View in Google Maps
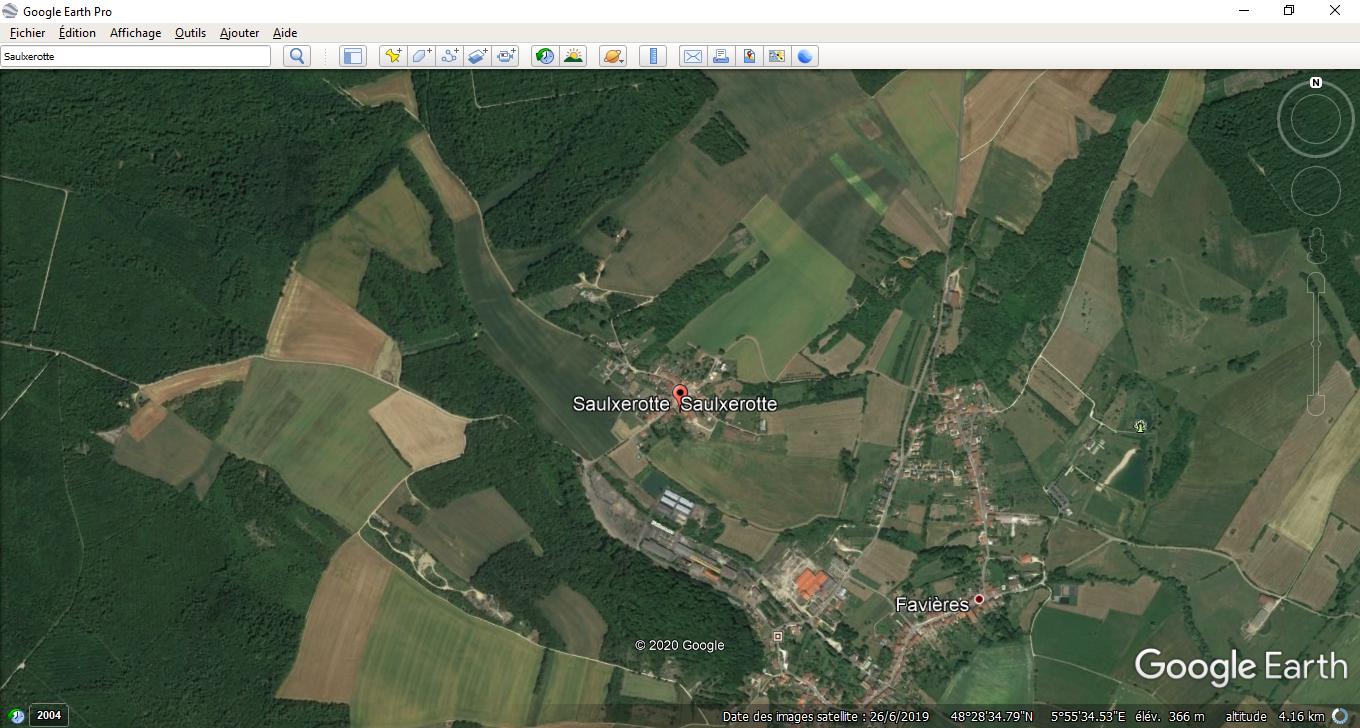The image size is (1360, 728). [777, 56]
